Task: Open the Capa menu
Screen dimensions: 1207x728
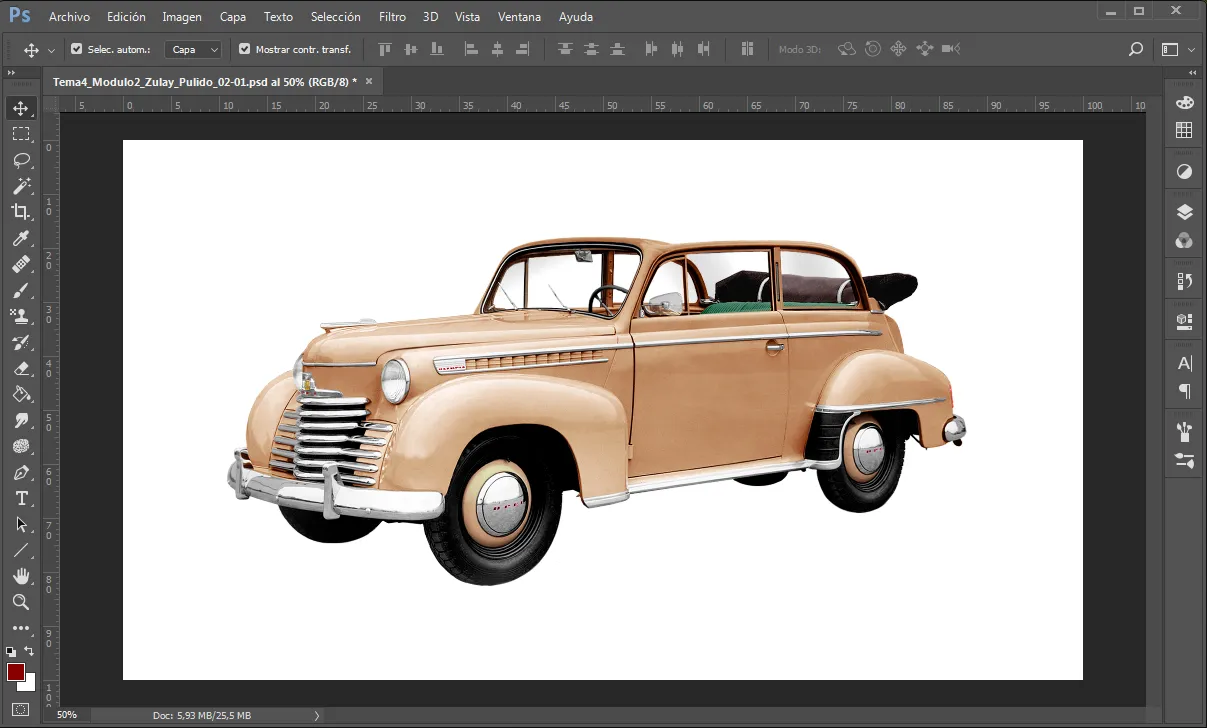Action: (x=233, y=17)
